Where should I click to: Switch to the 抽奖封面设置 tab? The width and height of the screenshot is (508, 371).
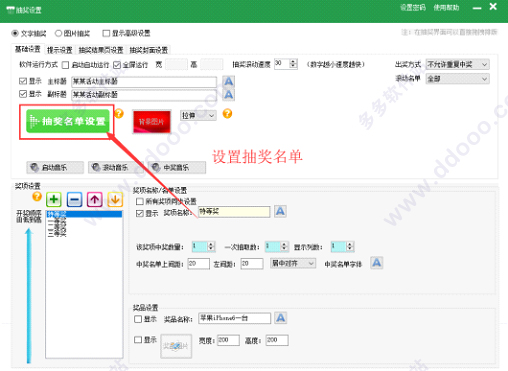point(149,50)
